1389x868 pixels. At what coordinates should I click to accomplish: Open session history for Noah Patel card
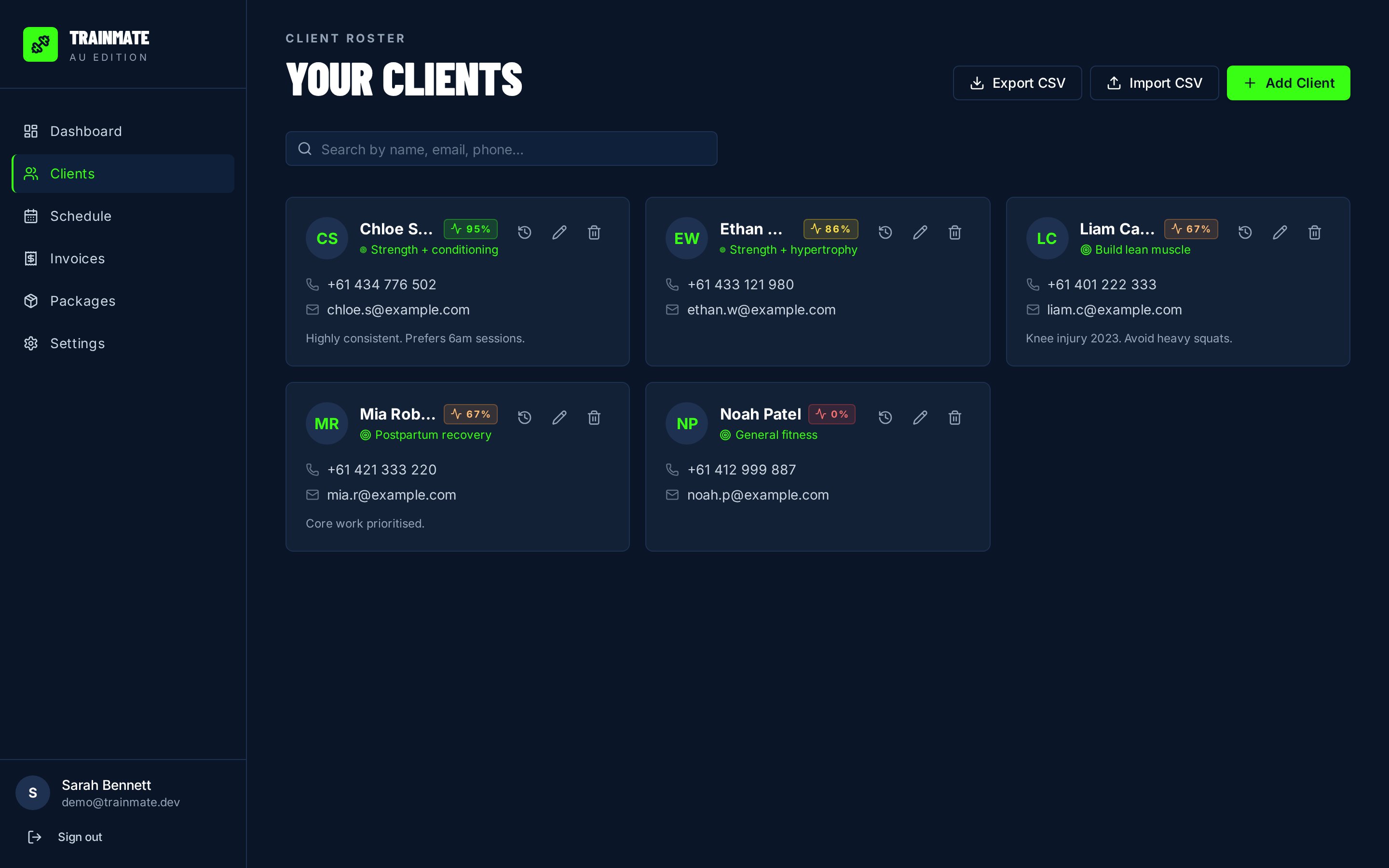tap(885, 417)
